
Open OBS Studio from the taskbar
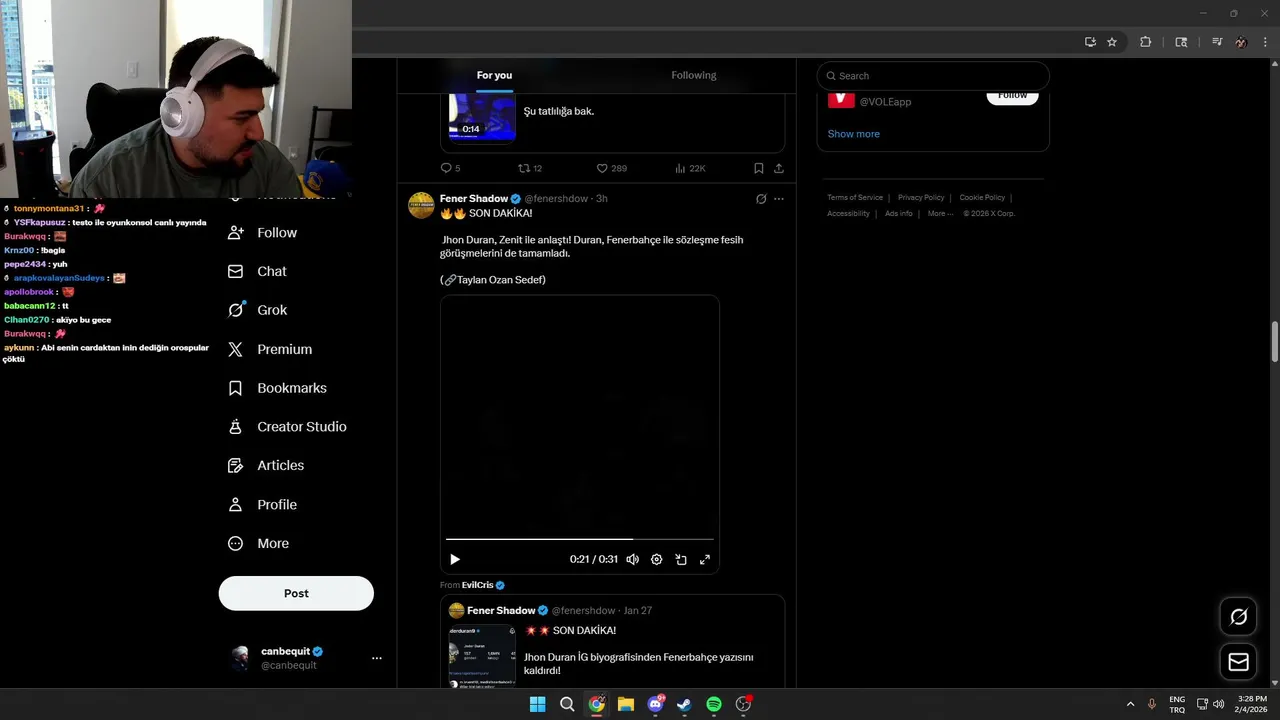(x=743, y=704)
